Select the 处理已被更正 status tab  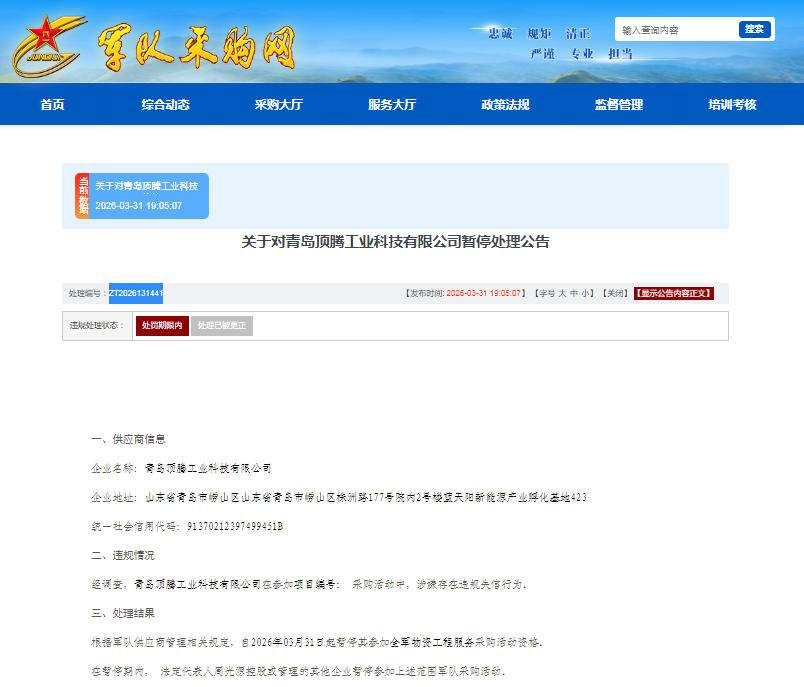point(222,326)
